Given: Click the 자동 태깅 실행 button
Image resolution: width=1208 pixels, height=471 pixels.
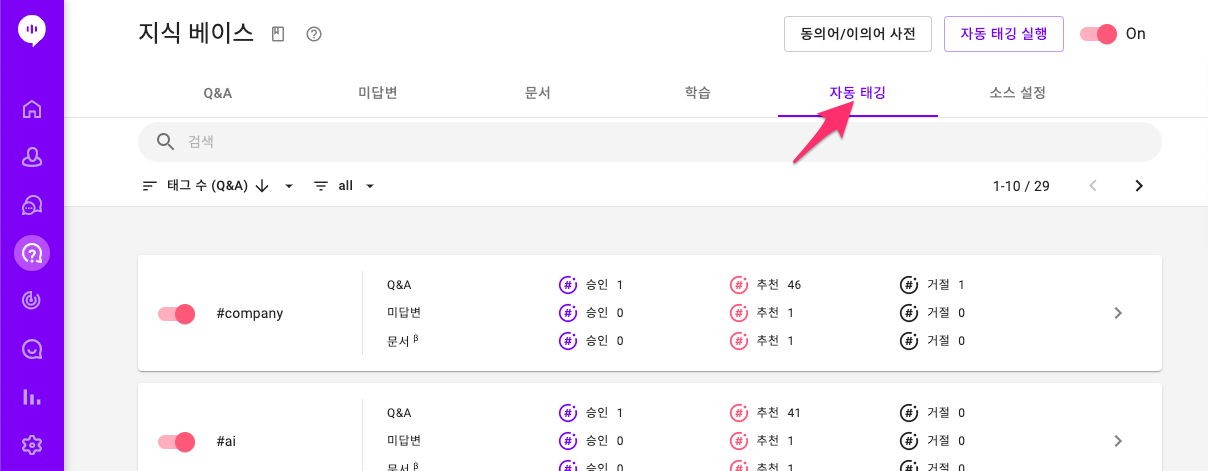Looking at the screenshot, I should 1004,33.
